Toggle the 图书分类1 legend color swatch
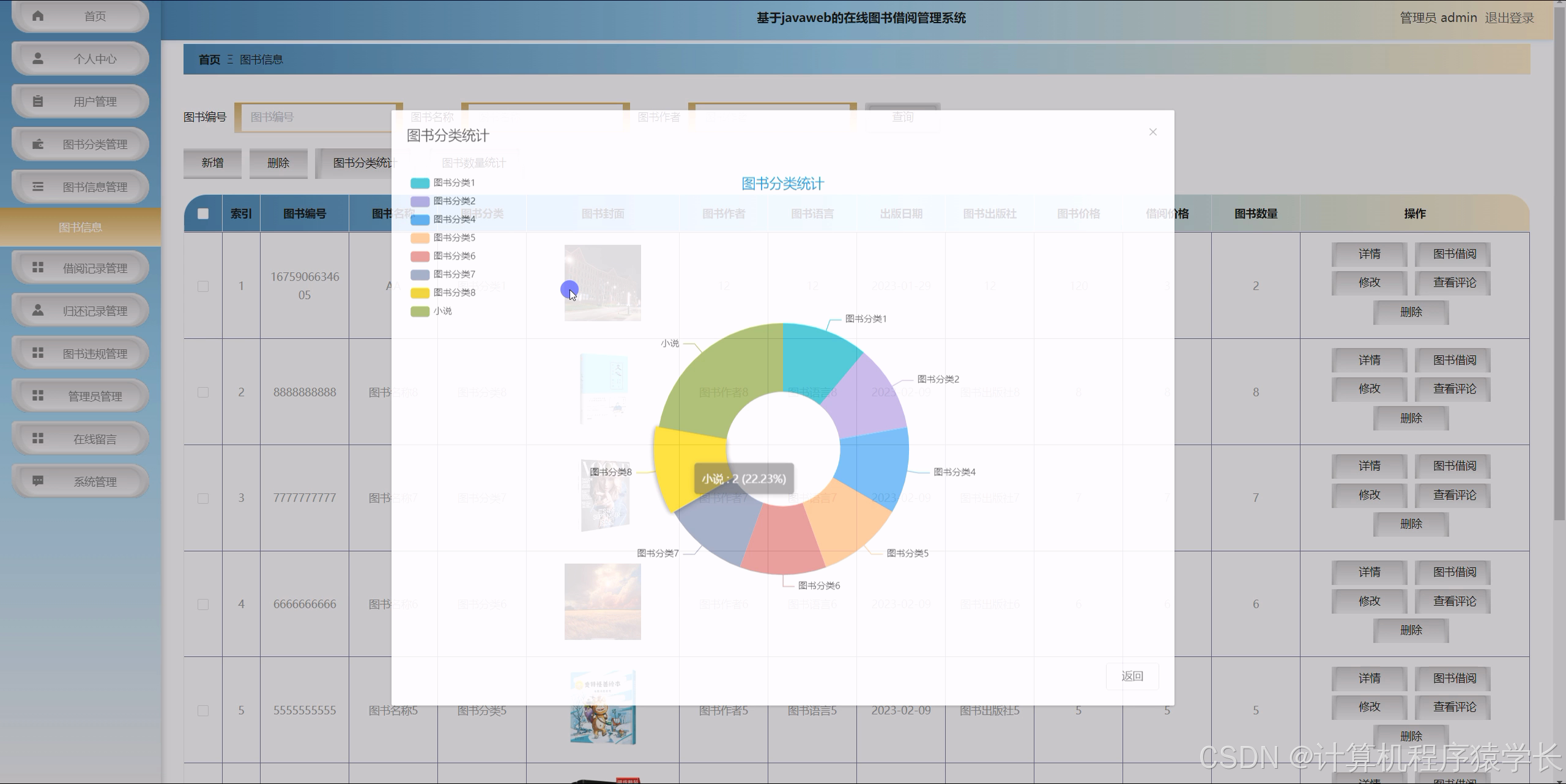Image resolution: width=1566 pixels, height=784 pixels. pos(420,183)
